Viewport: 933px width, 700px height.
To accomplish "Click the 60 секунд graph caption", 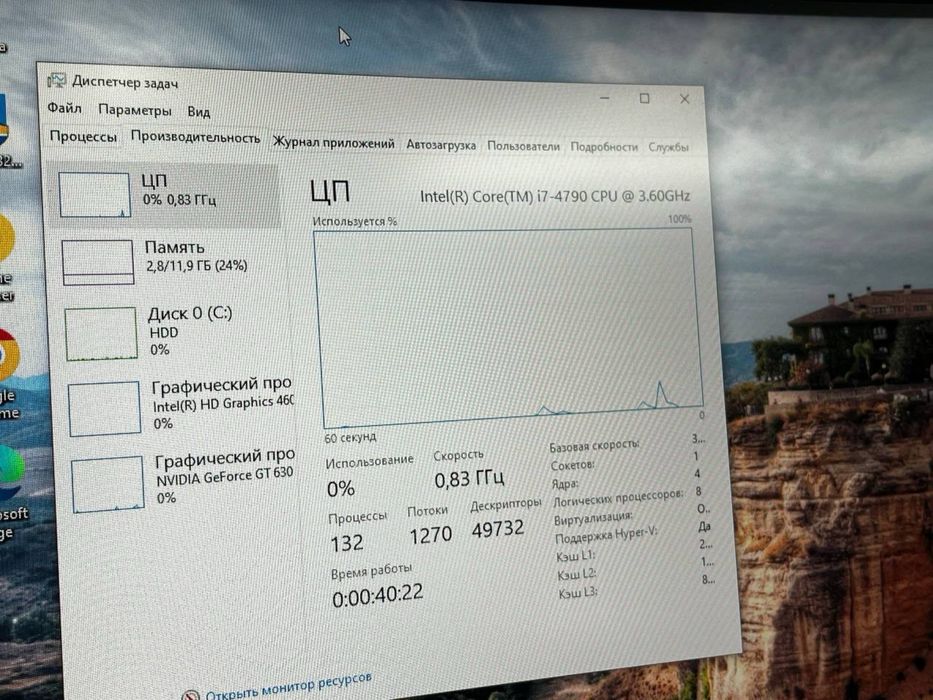I will point(350,438).
